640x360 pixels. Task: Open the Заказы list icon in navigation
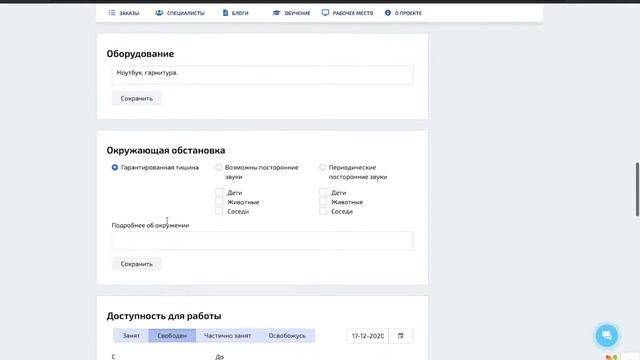(x=112, y=13)
